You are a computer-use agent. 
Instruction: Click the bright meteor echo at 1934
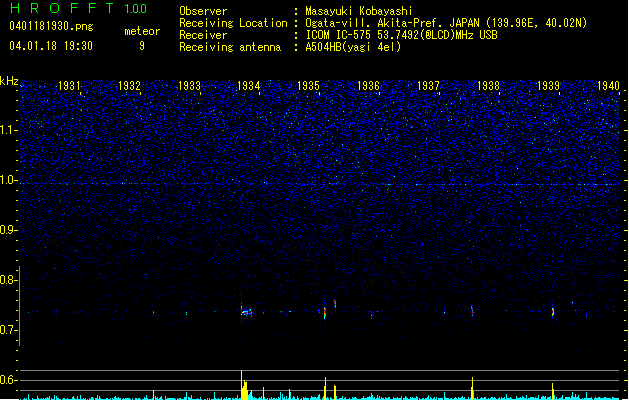246,311
